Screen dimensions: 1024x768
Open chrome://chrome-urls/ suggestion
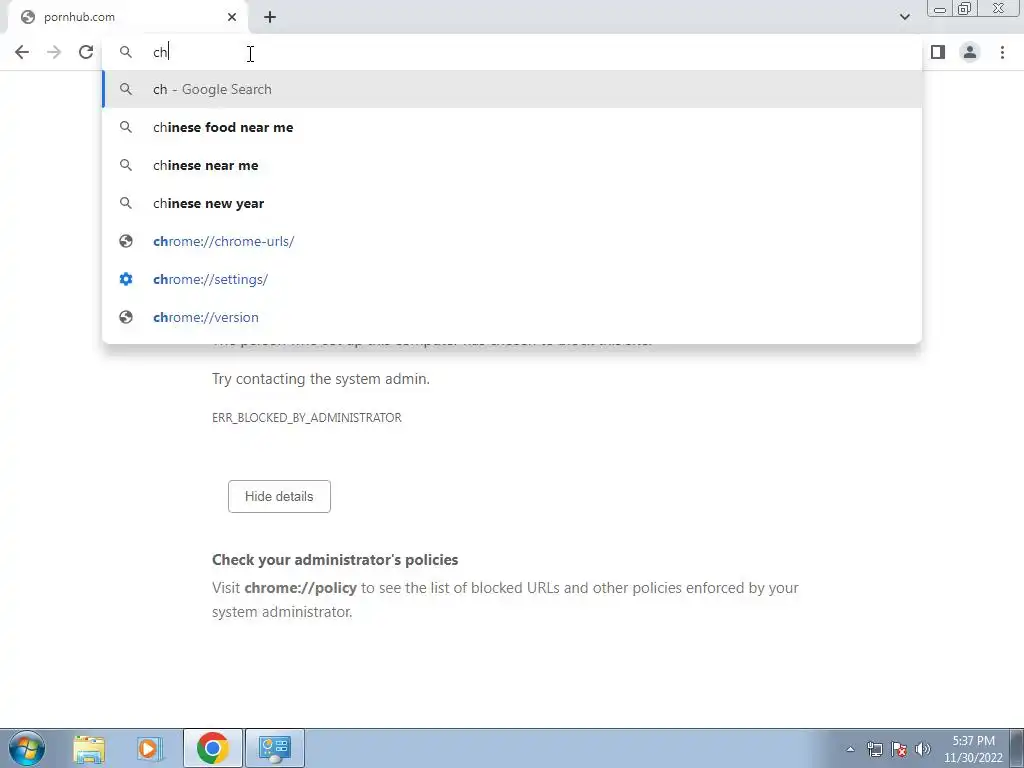click(512, 241)
